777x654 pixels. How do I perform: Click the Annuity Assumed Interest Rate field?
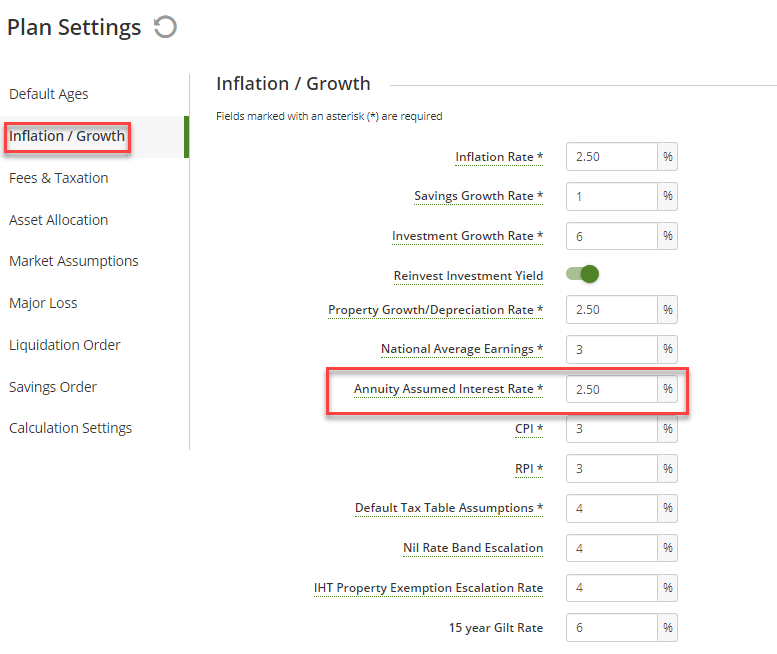point(611,389)
